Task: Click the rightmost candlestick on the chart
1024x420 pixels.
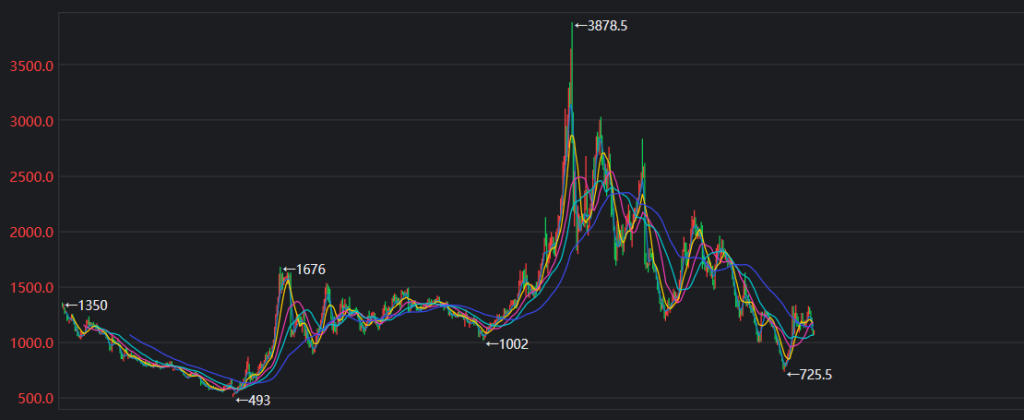Action: [x=812, y=324]
